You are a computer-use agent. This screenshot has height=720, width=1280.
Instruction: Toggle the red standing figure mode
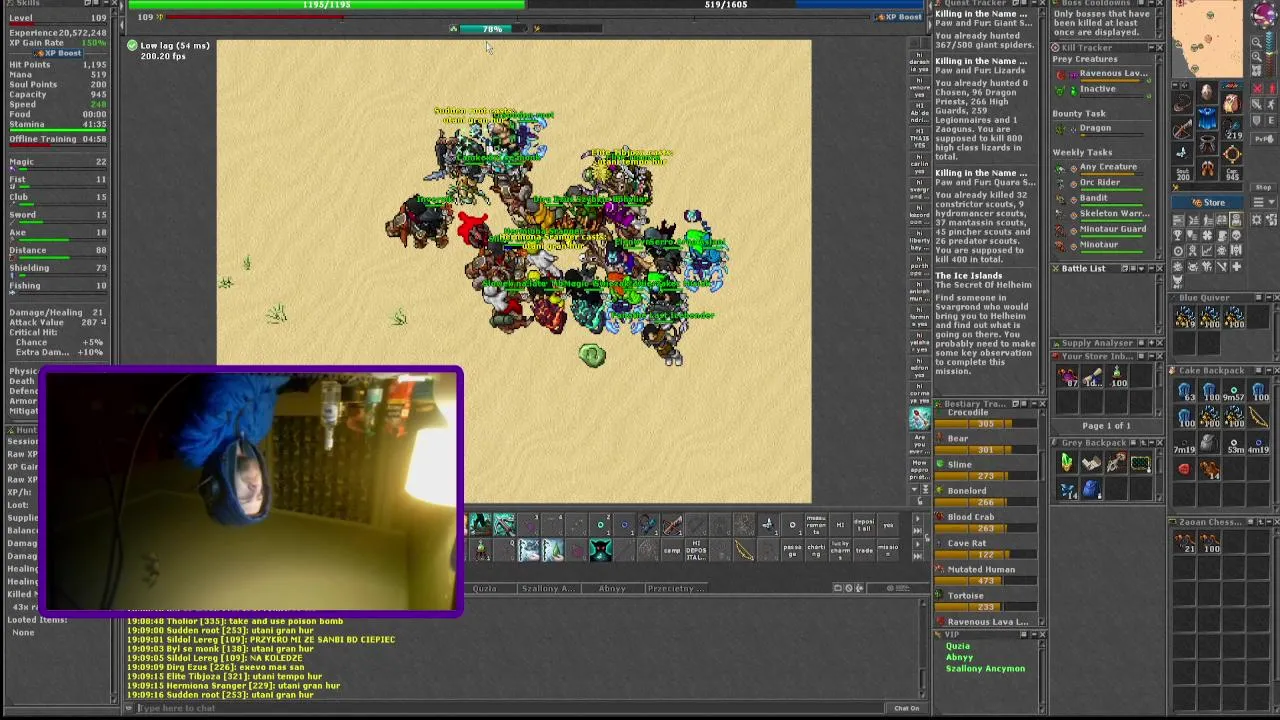[1273, 88]
